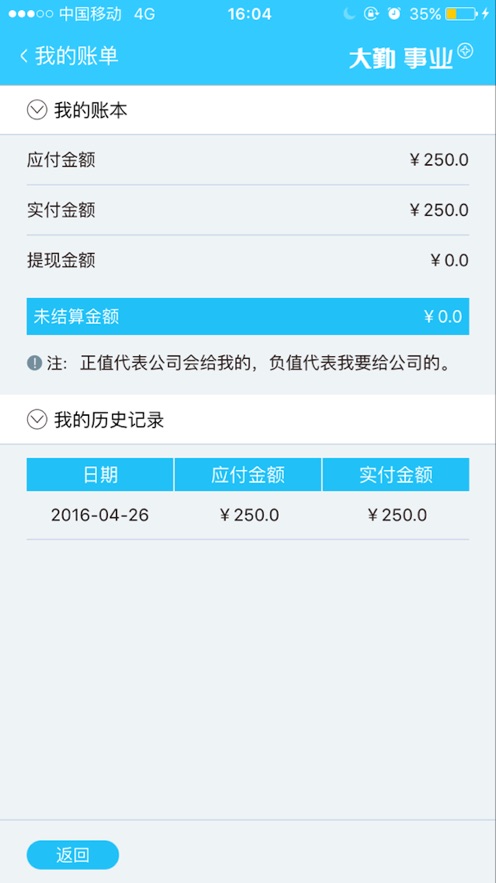The image size is (496, 883).
Task: Tap the 大勤事业 logo in header
Action: 400,59
